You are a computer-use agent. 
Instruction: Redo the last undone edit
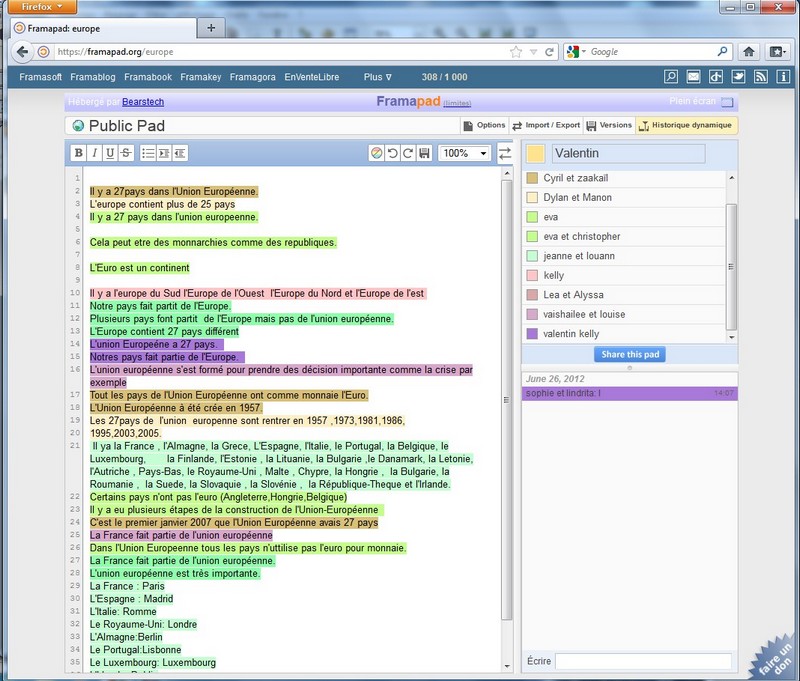tap(408, 153)
